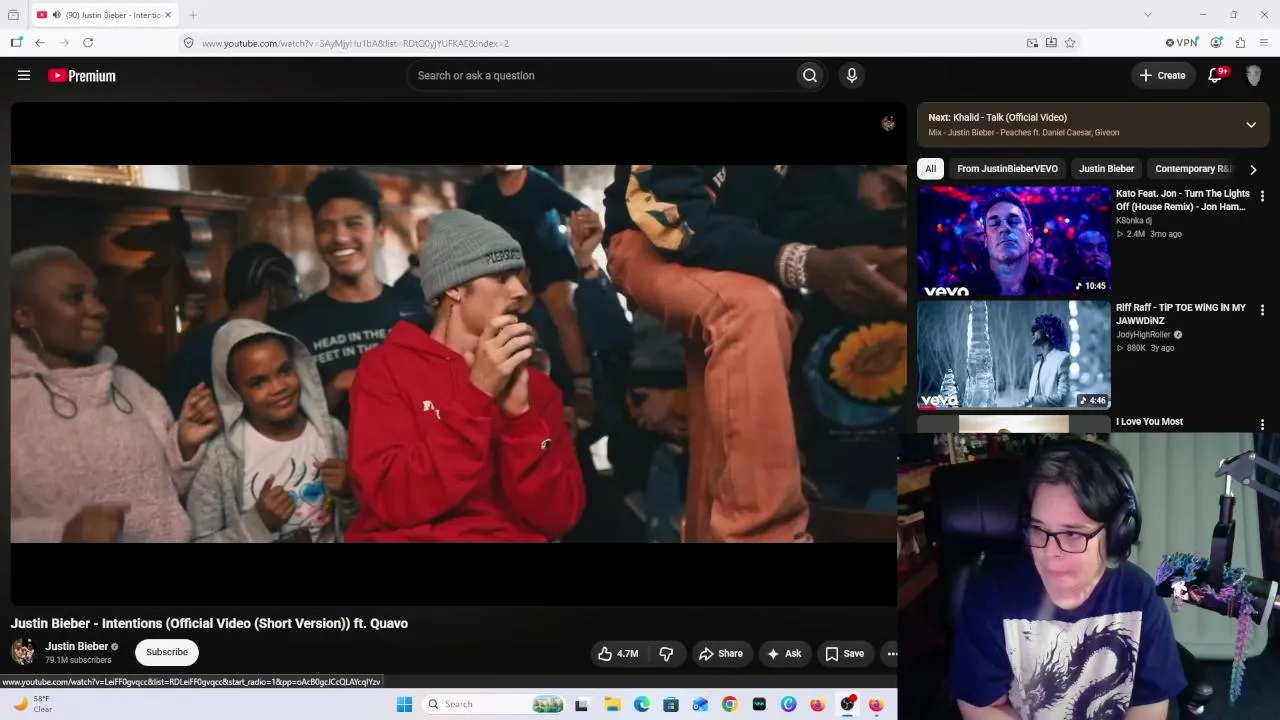Screen dimensions: 1280x720
Task: Open KSonika dj channel link
Action: point(1134,220)
